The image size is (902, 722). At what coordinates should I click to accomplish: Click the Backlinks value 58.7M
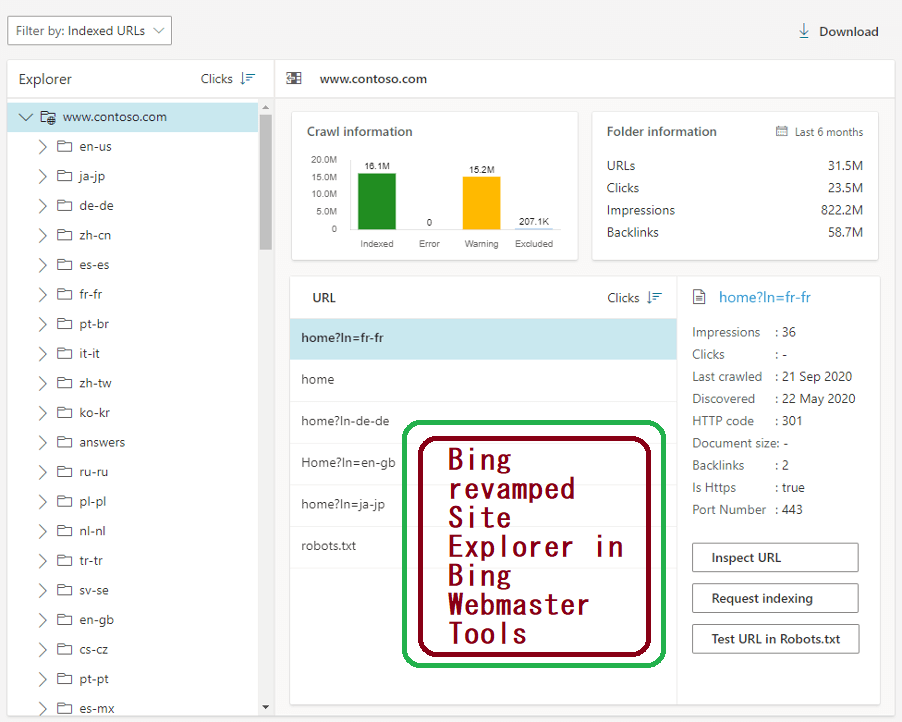click(x=845, y=232)
